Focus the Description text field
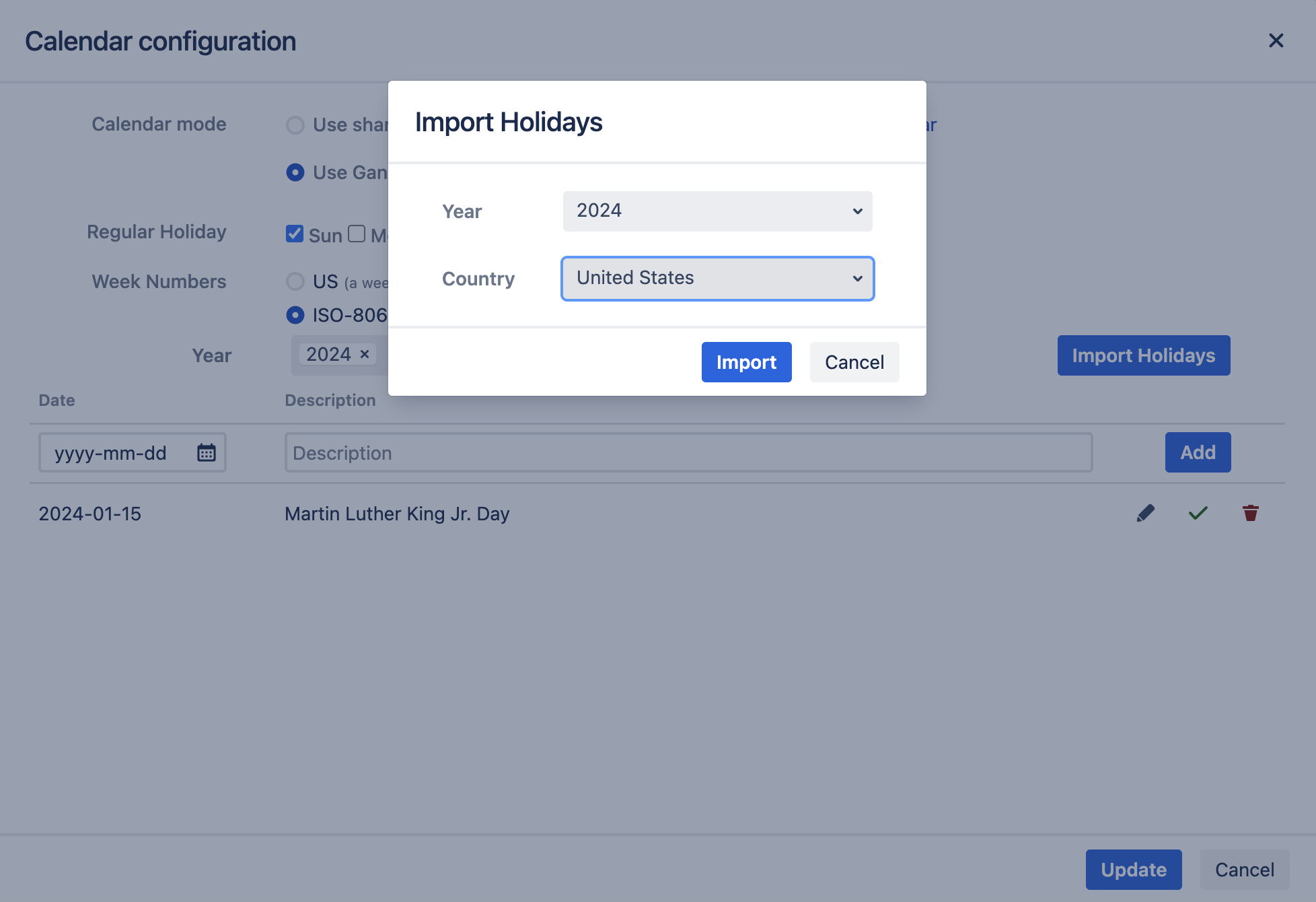The height and width of the screenshot is (902, 1316). tap(688, 452)
